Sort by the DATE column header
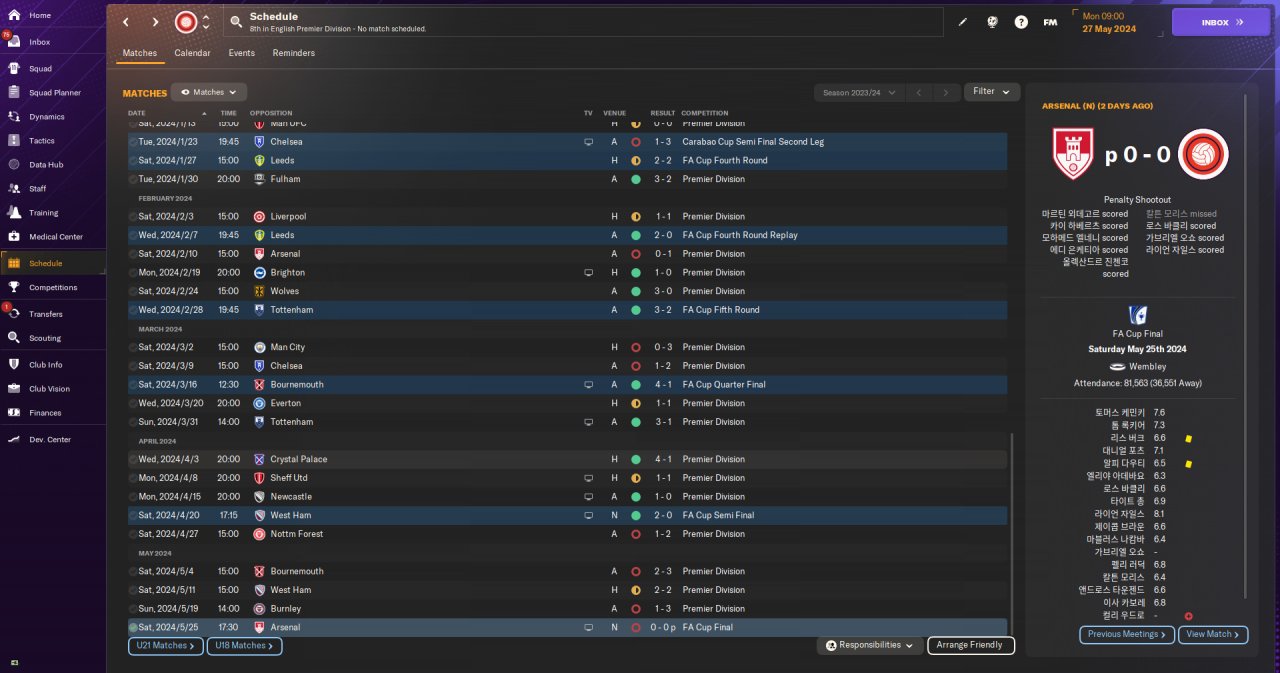1280x673 pixels. click(x=136, y=113)
